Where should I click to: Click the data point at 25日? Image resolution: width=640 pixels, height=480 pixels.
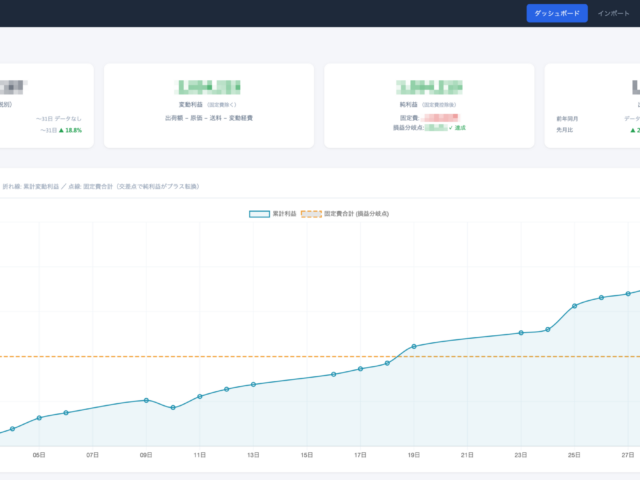(x=575, y=305)
